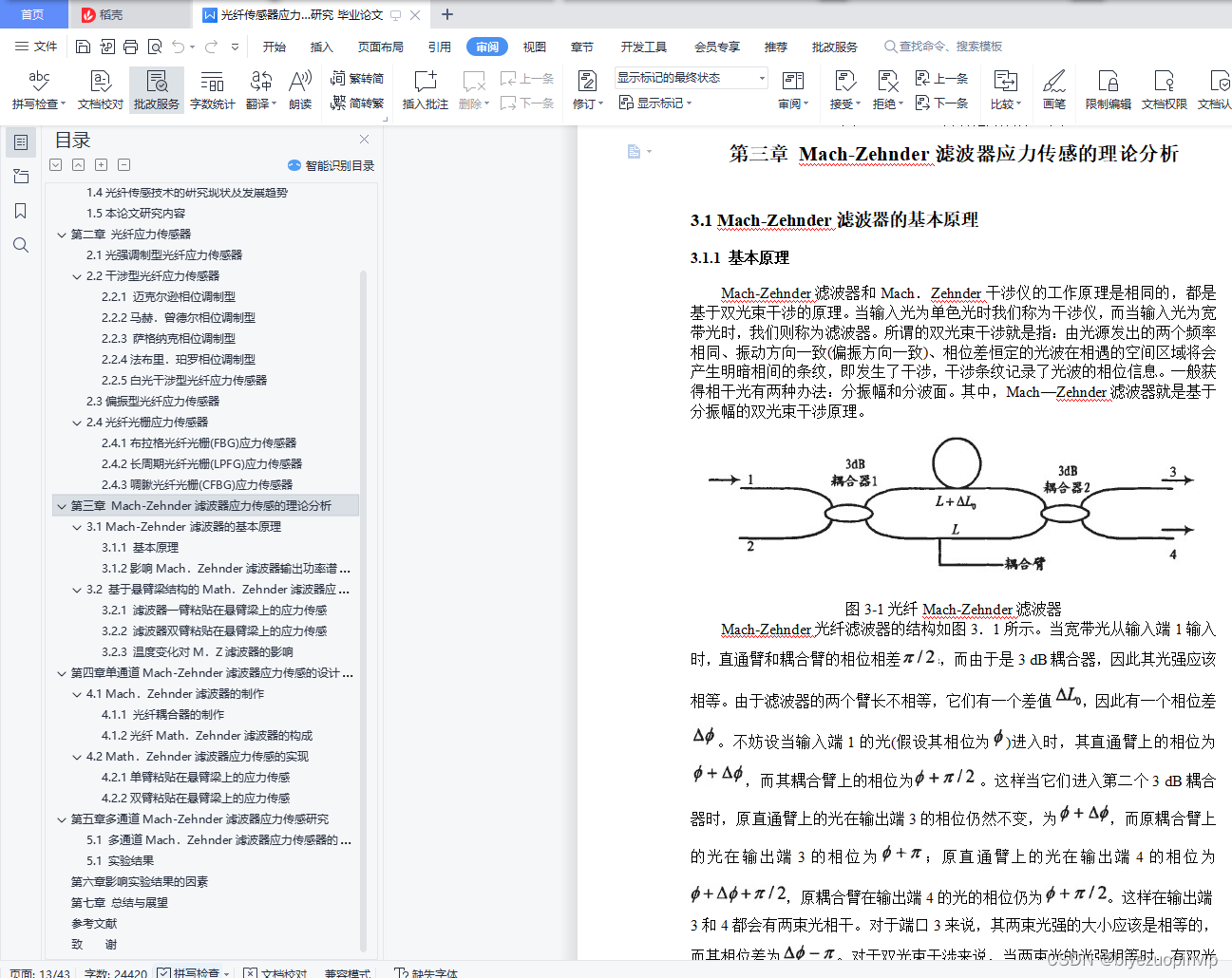1232x978 pixels.
Task: Open the 会员专享 ribbon tab
Action: tap(717, 47)
